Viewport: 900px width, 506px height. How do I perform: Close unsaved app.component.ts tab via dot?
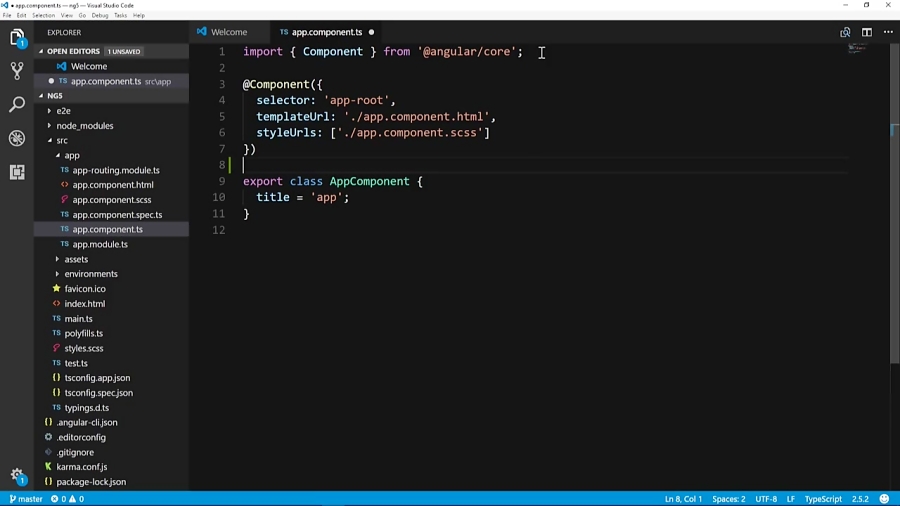[x=371, y=32]
